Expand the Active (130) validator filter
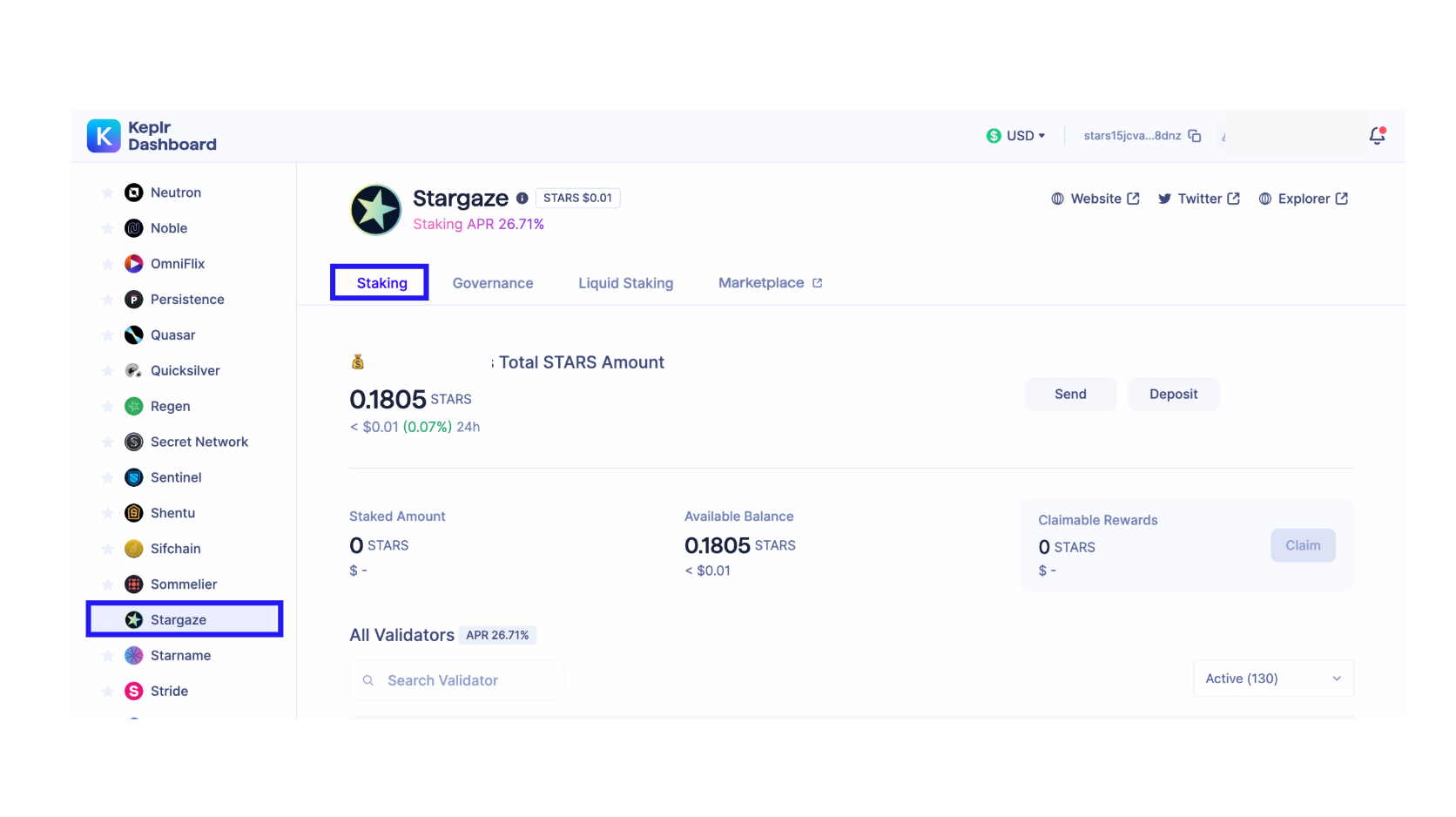 point(1273,679)
